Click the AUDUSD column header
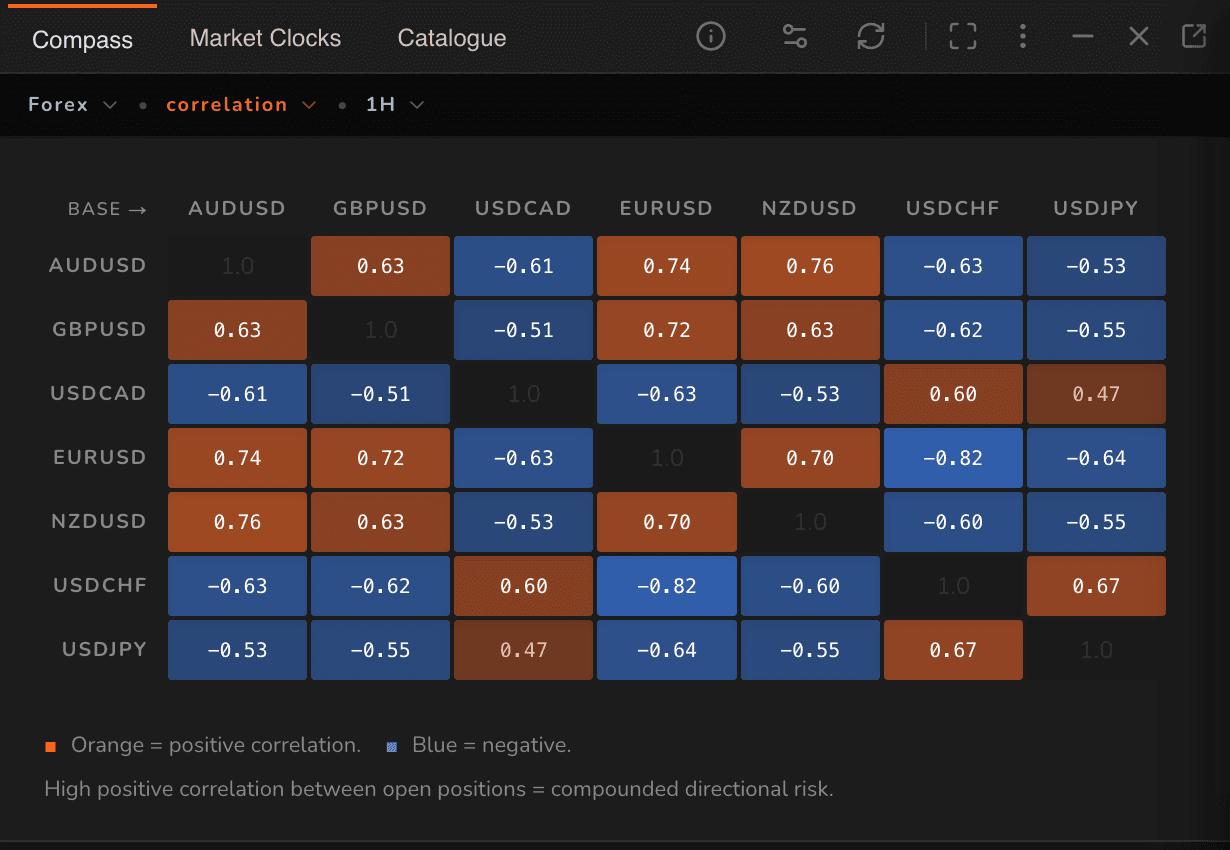Image resolution: width=1230 pixels, height=850 pixels. (x=237, y=208)
